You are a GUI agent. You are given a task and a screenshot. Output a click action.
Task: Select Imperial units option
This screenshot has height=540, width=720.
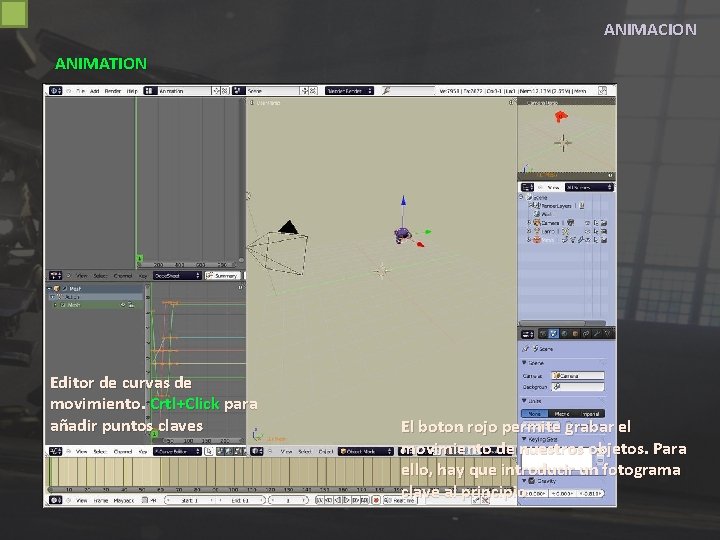tap(591, 414)
